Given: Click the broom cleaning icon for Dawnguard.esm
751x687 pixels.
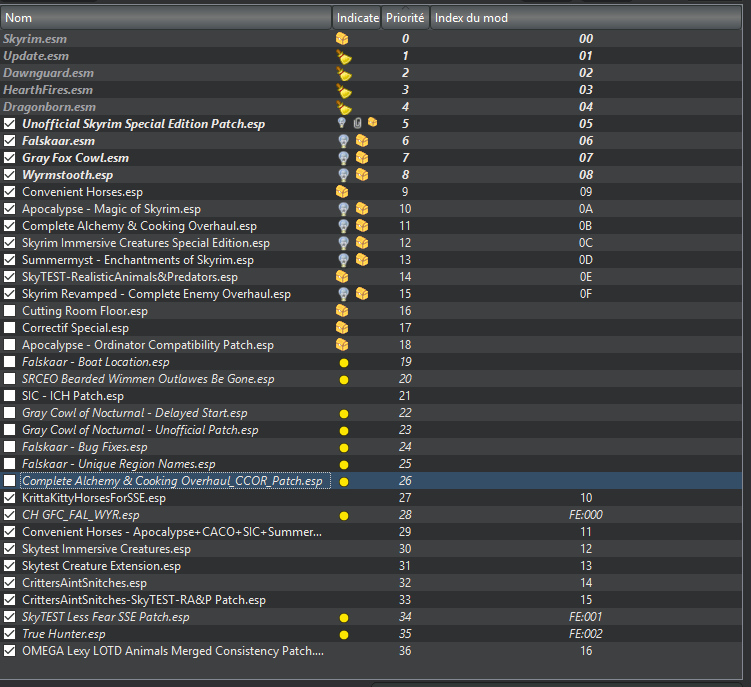Looking at the screenshot, I should (343, 73).
